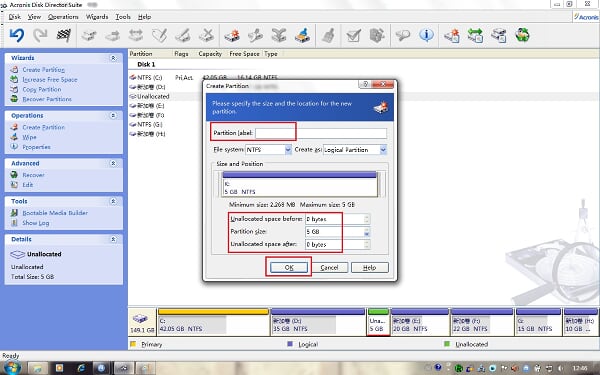Screen dimensions: 600x375
Task: Select the green Unallocated 5 GB block
Action: (x=378, y=322)
